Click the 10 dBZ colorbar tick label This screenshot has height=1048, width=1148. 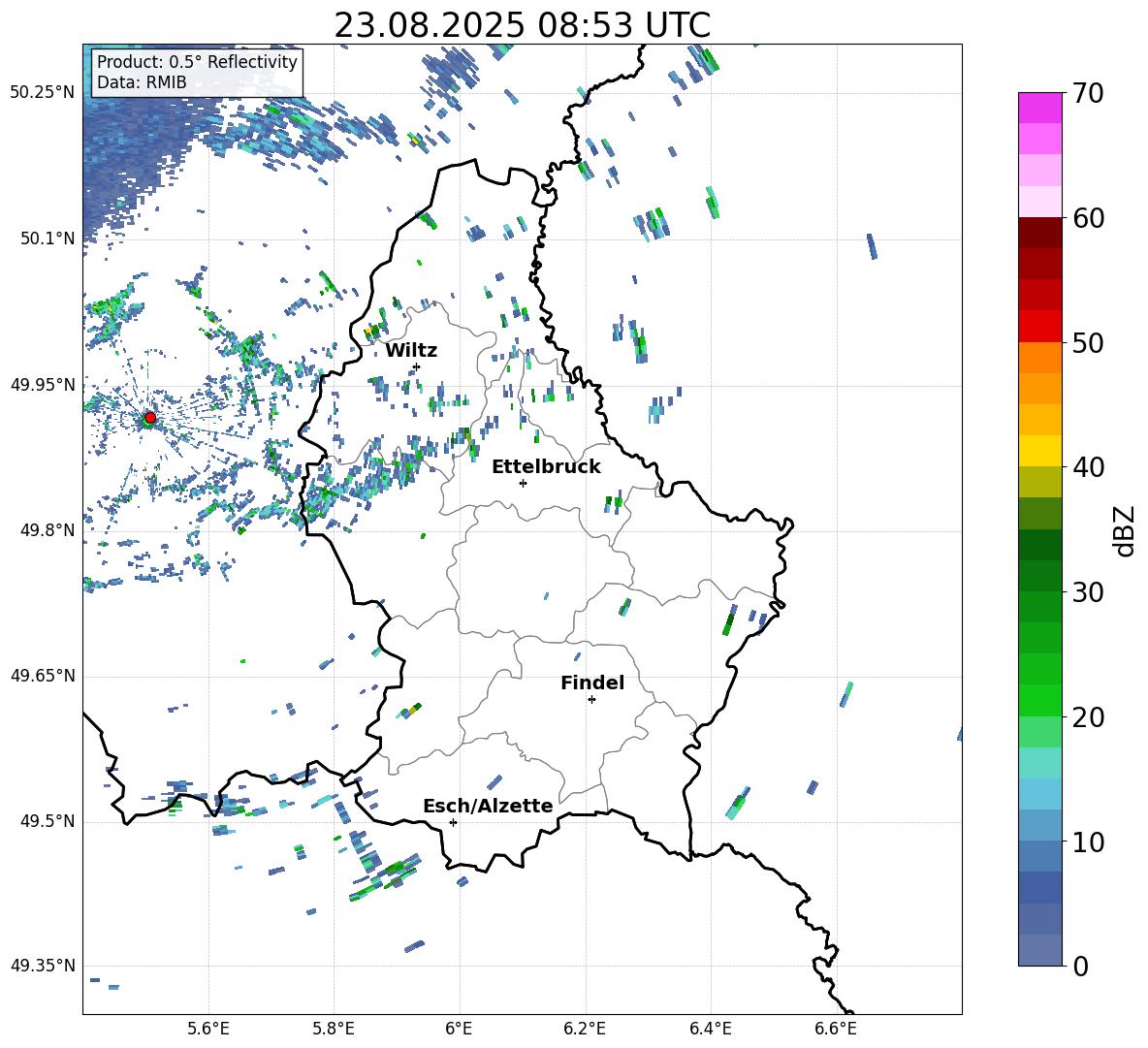pos(1089,842)
